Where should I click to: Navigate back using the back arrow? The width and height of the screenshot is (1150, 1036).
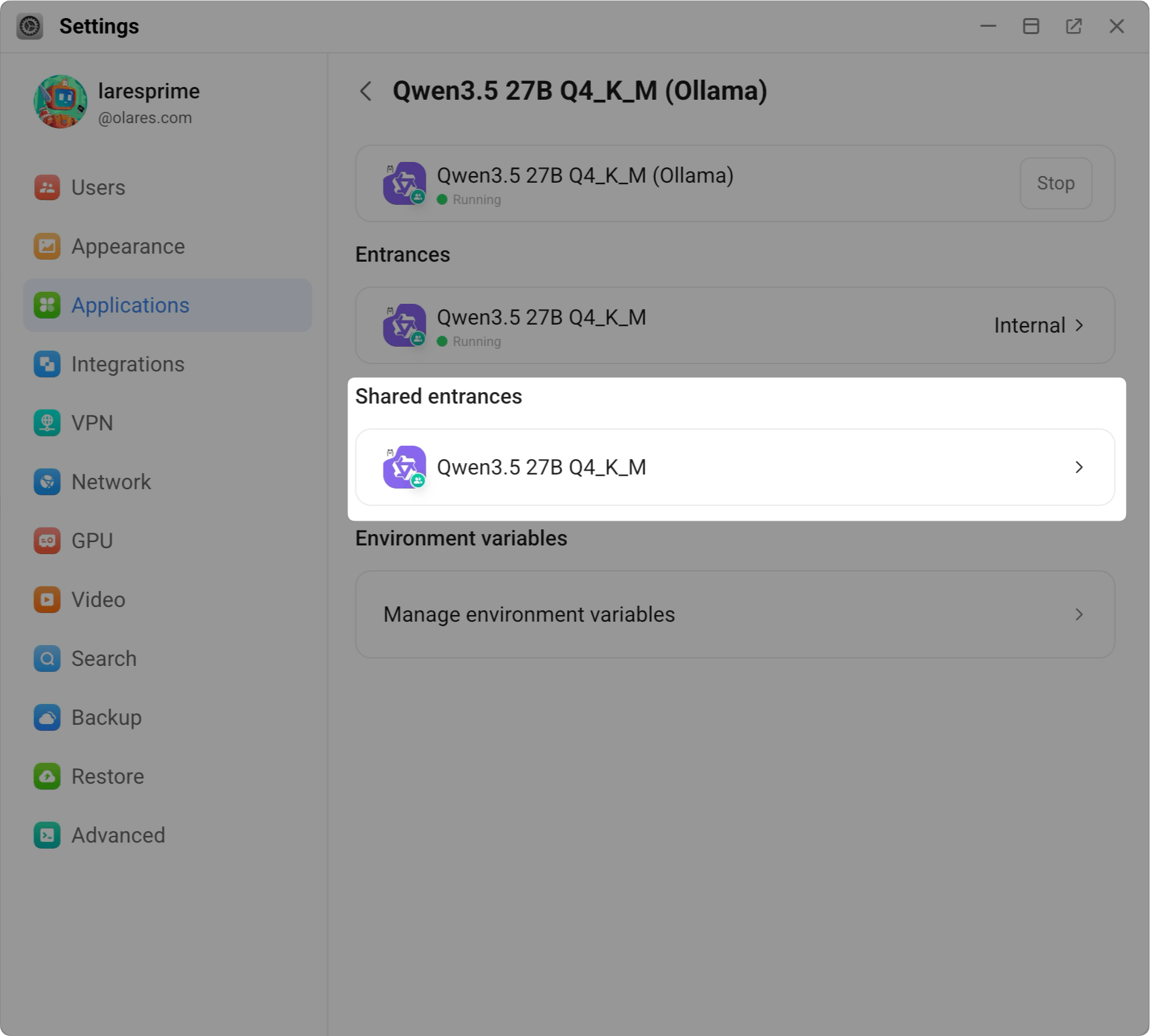coord(365,91)
